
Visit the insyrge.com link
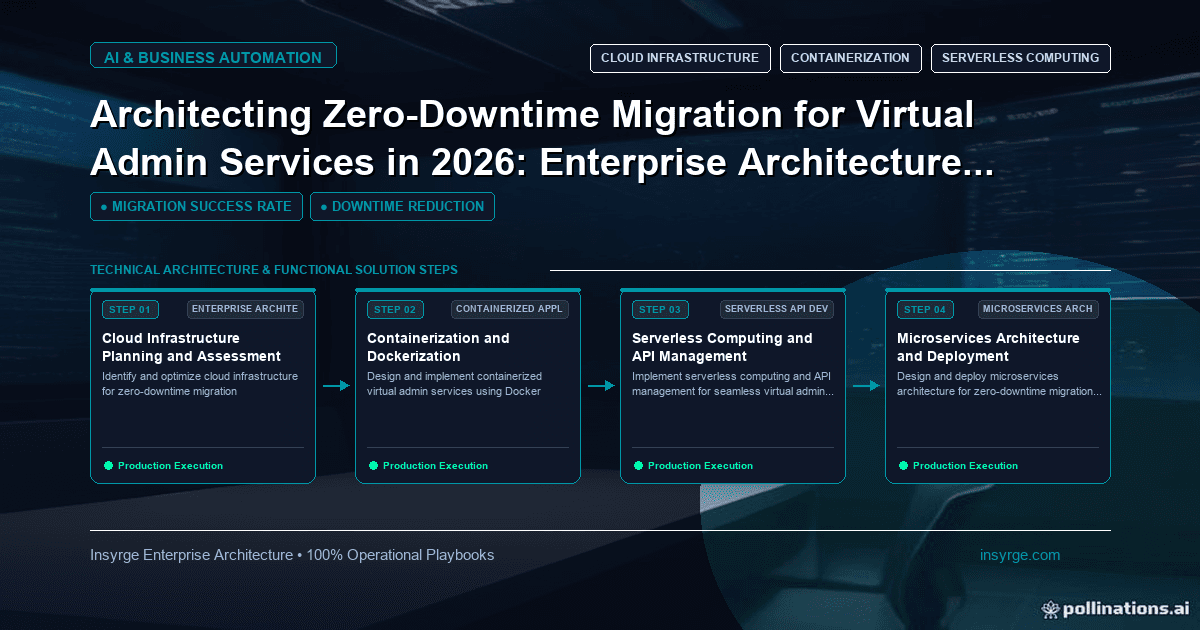(x=1020, y=555)
